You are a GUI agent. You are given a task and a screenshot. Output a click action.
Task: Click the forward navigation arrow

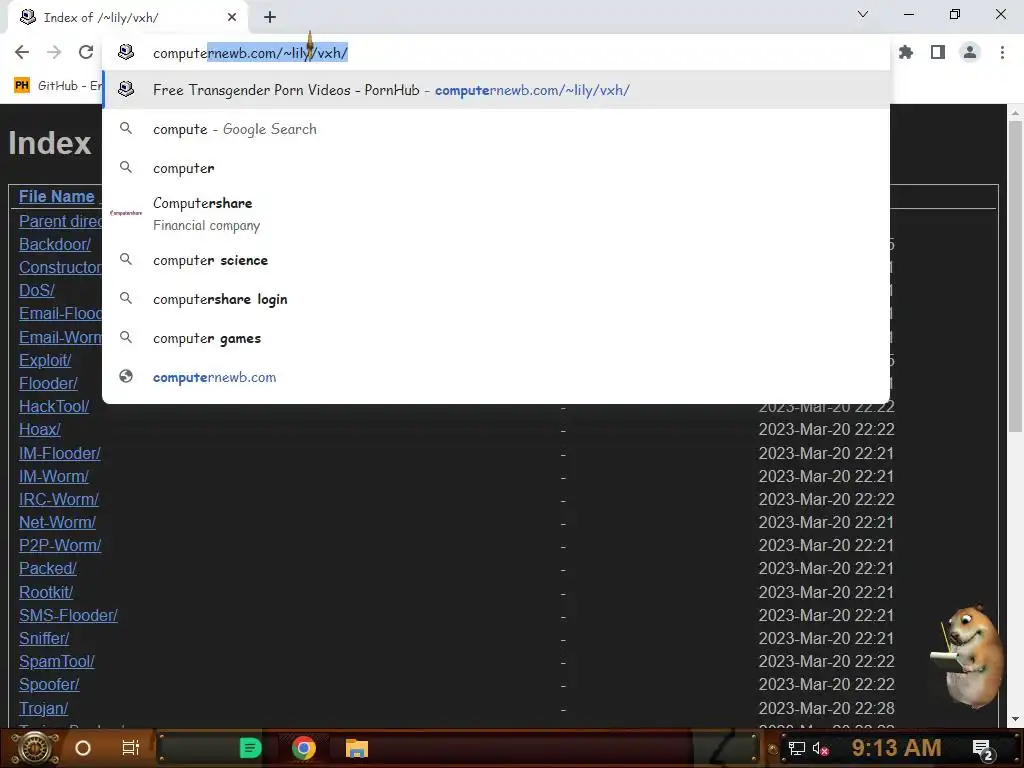[54, 52]
